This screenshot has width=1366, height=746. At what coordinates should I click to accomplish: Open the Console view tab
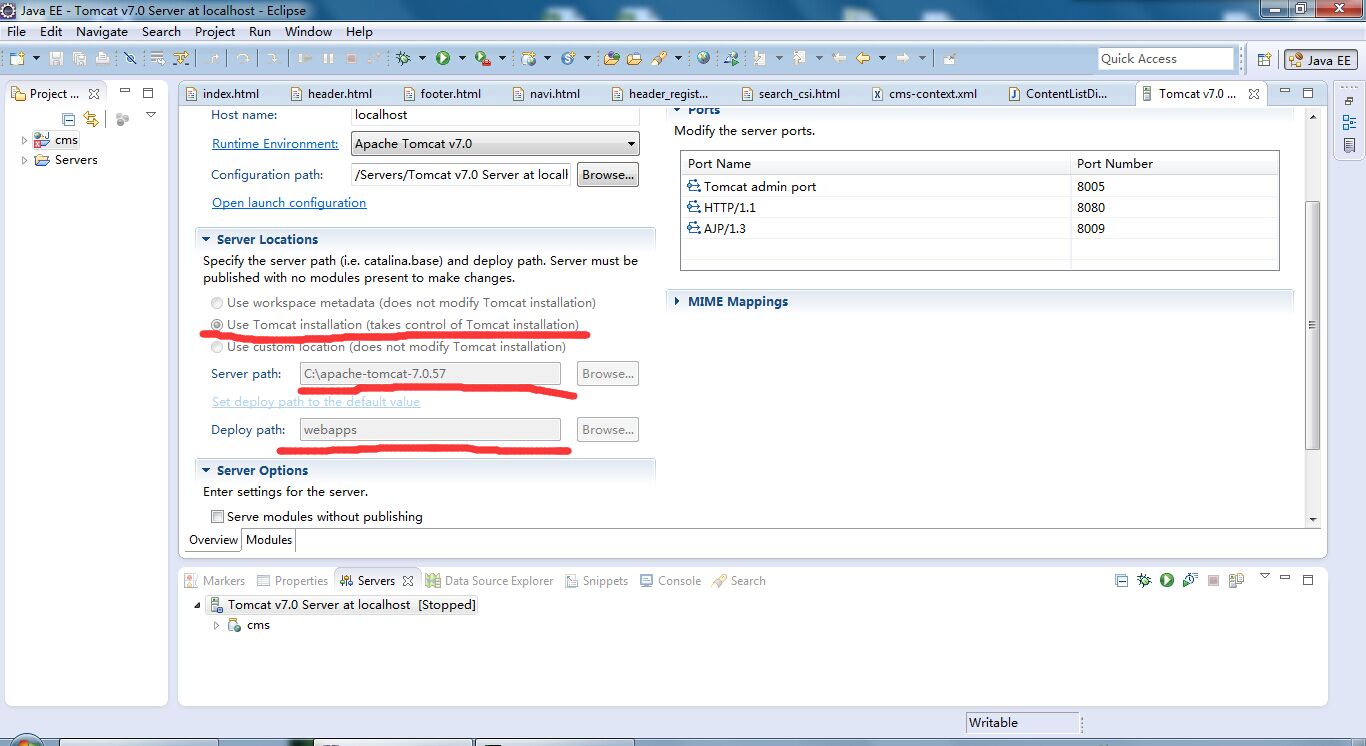point(669,581)
